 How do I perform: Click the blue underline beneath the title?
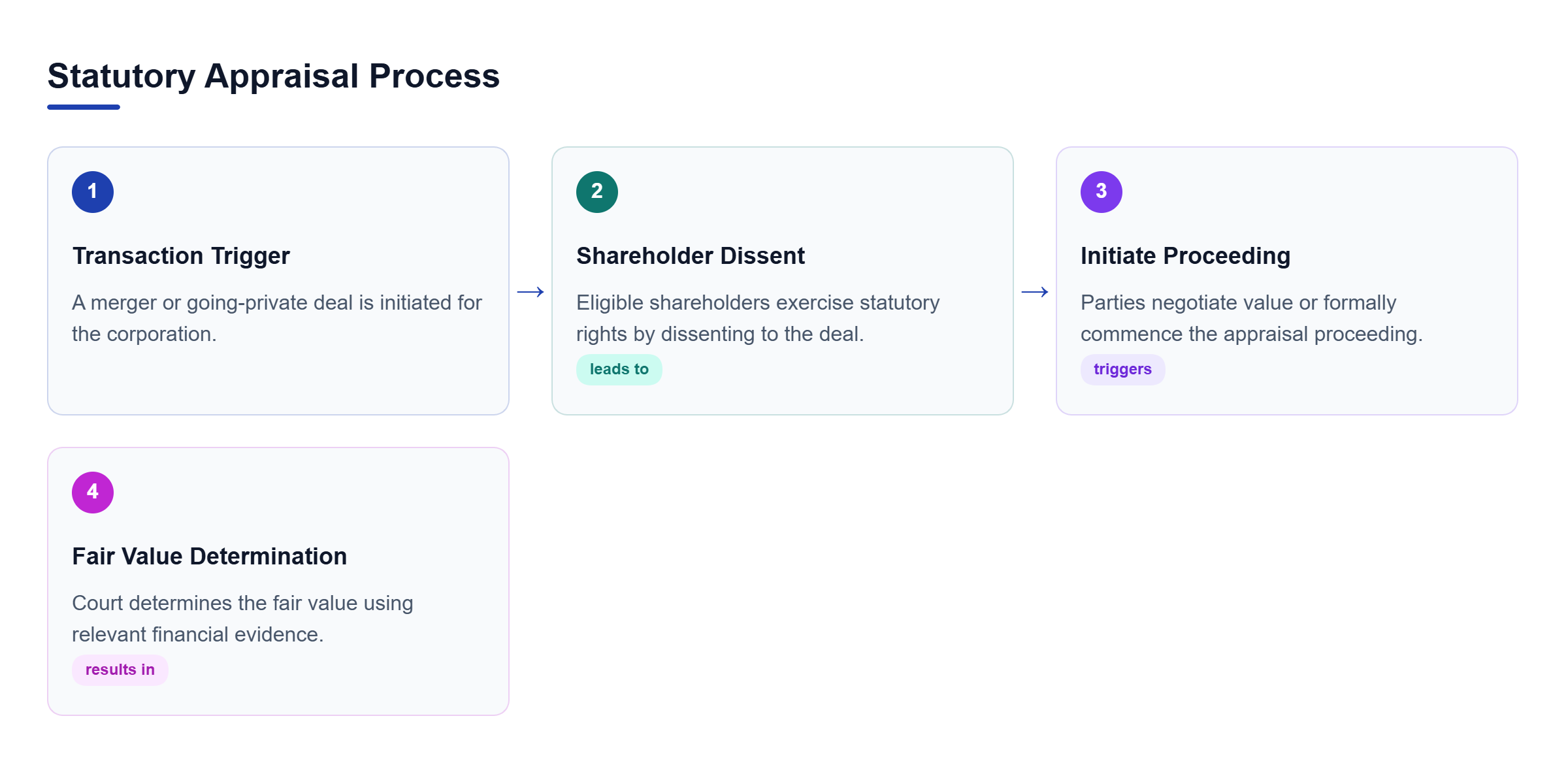point(84,107)
